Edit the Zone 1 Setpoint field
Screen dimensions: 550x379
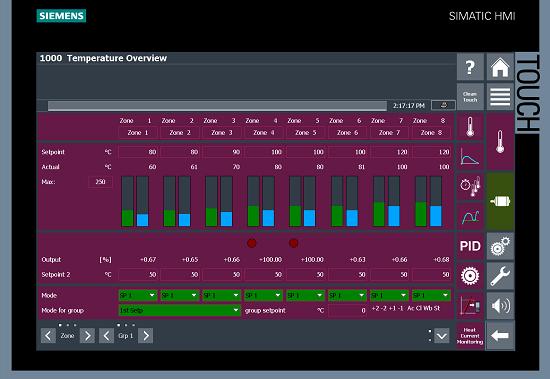pos(138,152)
